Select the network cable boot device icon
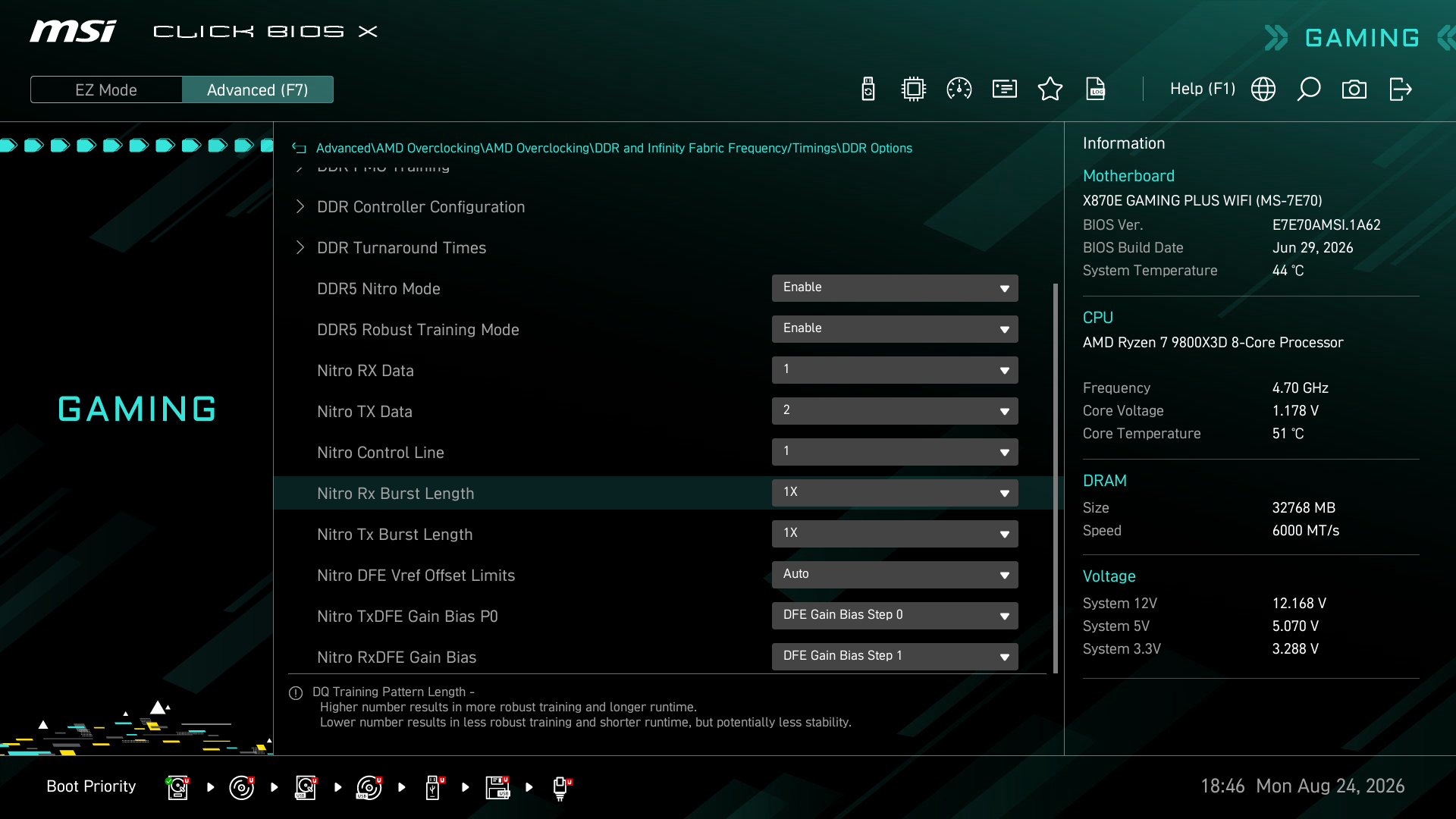1456x819 pixels. (x=562, y=788)
